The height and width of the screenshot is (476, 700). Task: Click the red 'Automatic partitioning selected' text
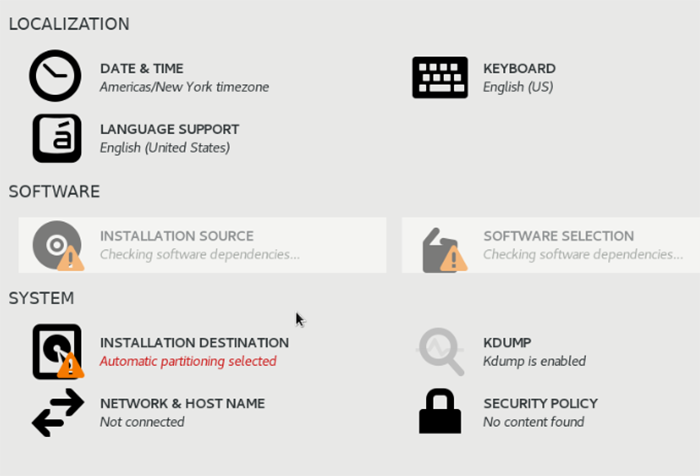(x=188, y=361)
